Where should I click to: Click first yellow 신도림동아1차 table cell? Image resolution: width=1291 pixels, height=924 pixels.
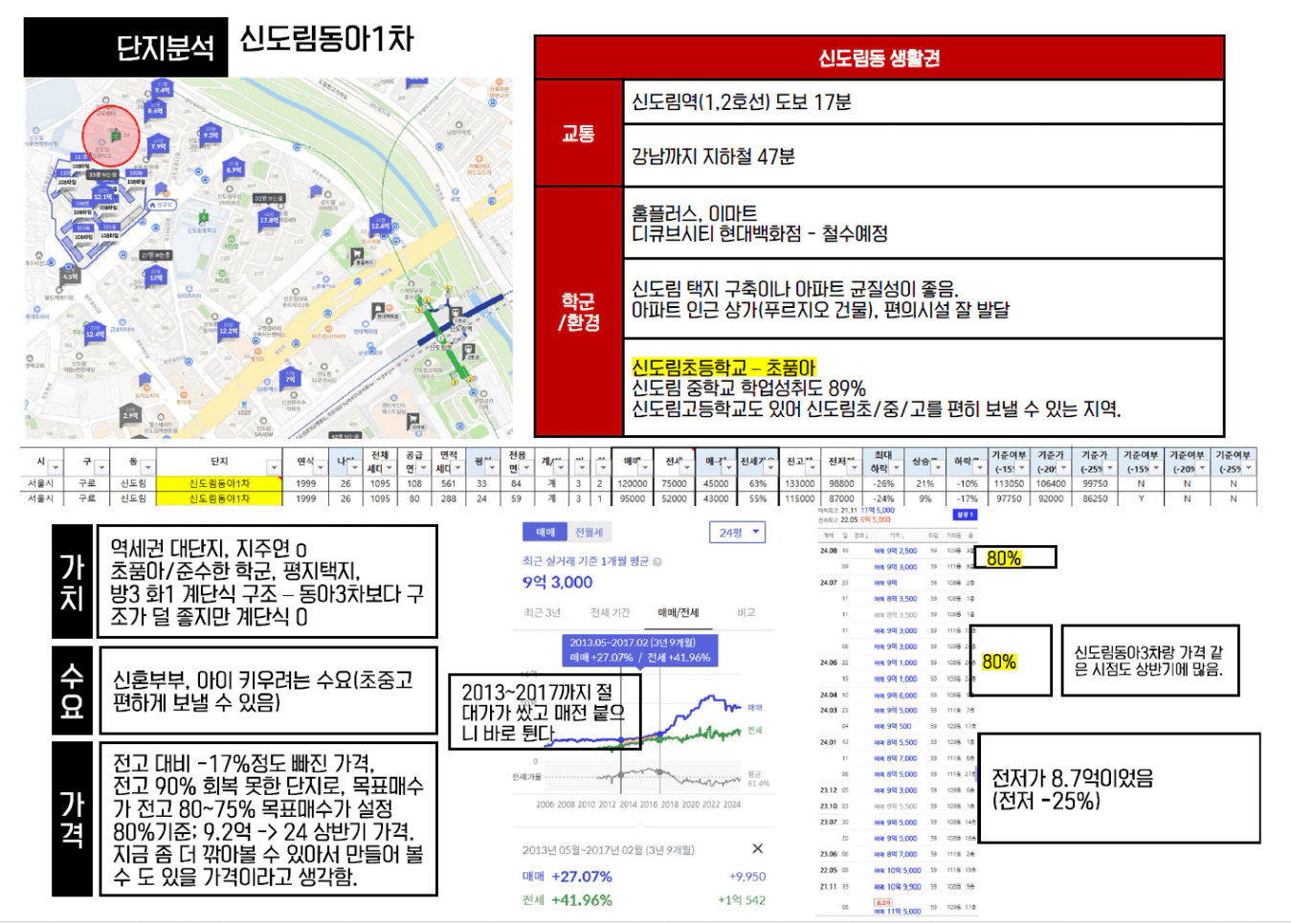[219, 484]
